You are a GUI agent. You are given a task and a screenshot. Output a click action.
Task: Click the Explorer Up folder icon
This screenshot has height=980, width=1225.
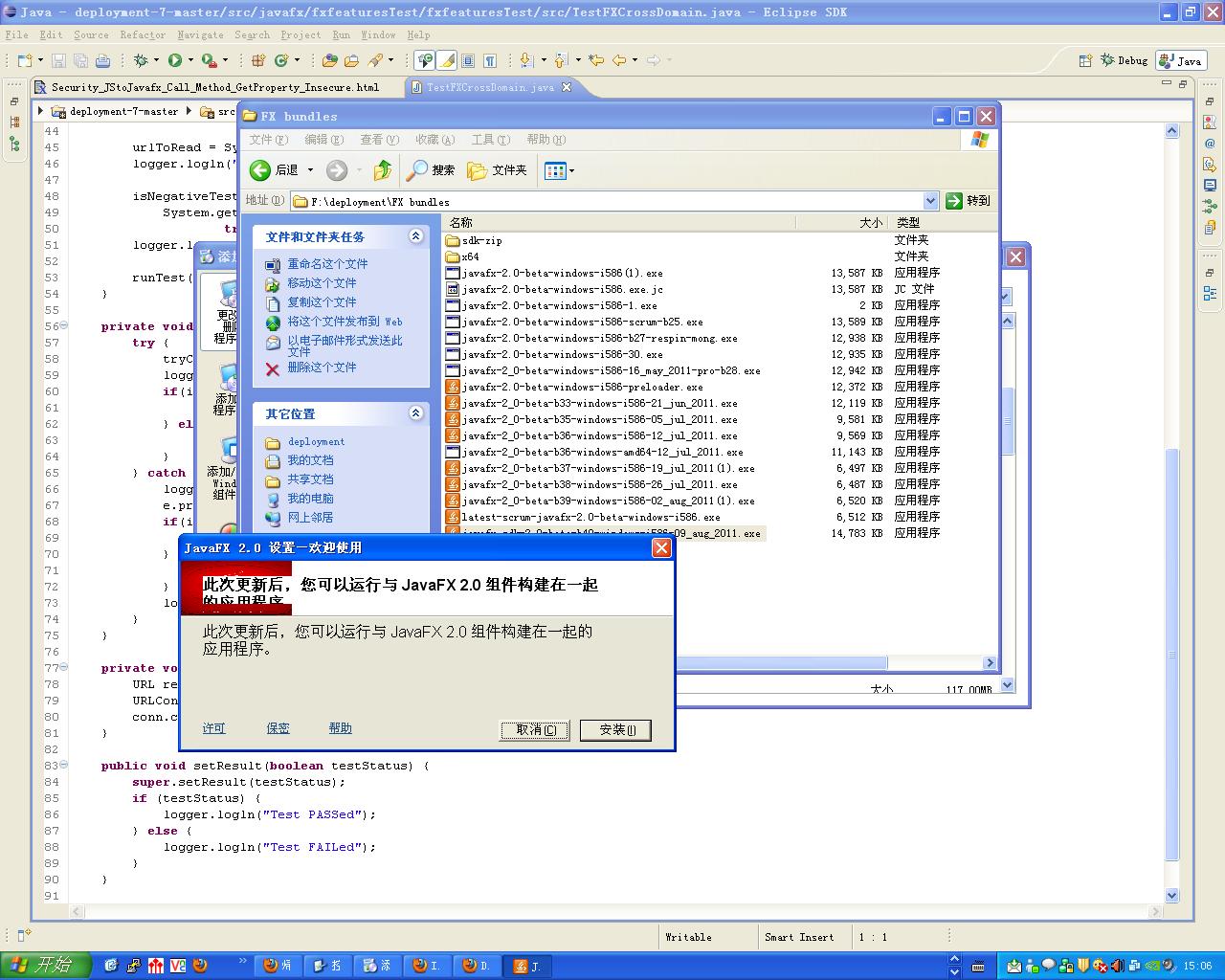(x=383, y=170)
